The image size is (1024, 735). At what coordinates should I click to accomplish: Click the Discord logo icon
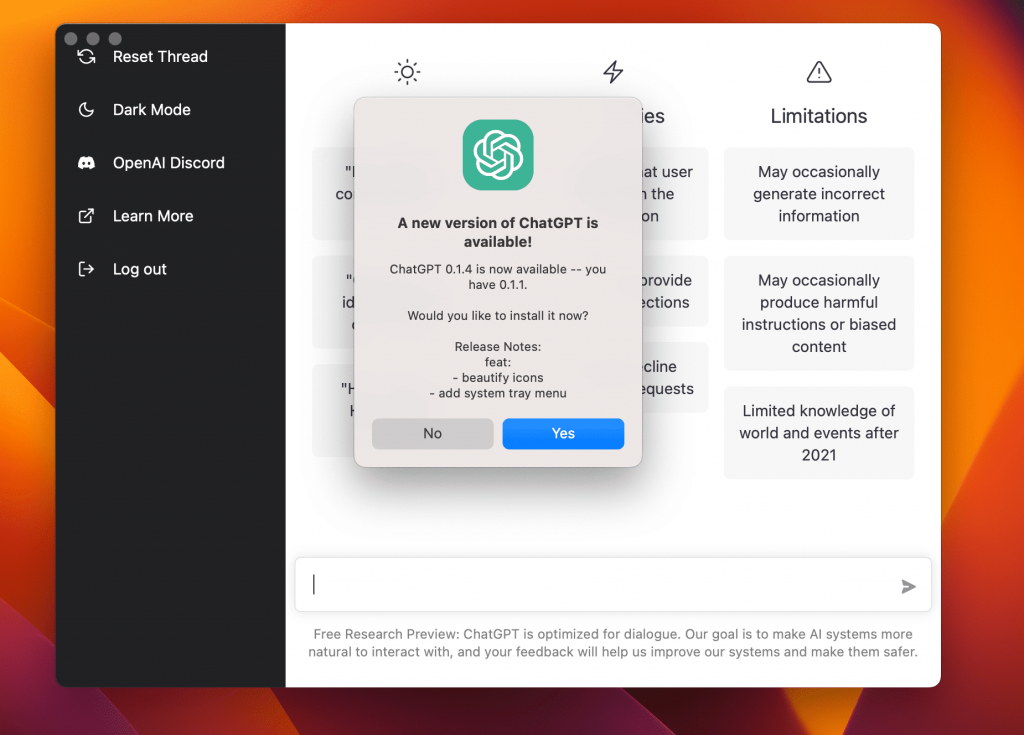pyautogui.click(x=86, y=163)
